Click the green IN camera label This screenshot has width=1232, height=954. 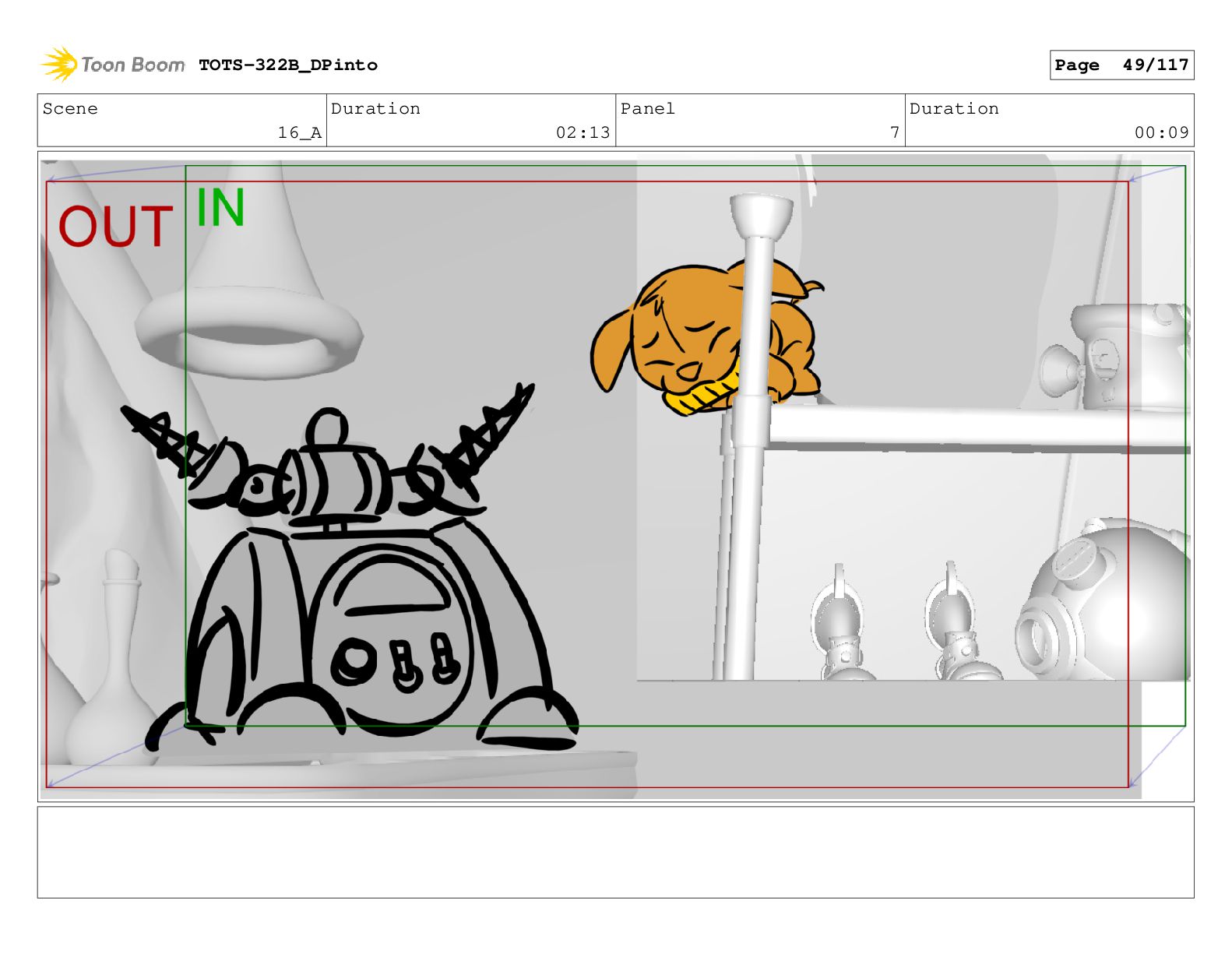[x=220, y=207]
